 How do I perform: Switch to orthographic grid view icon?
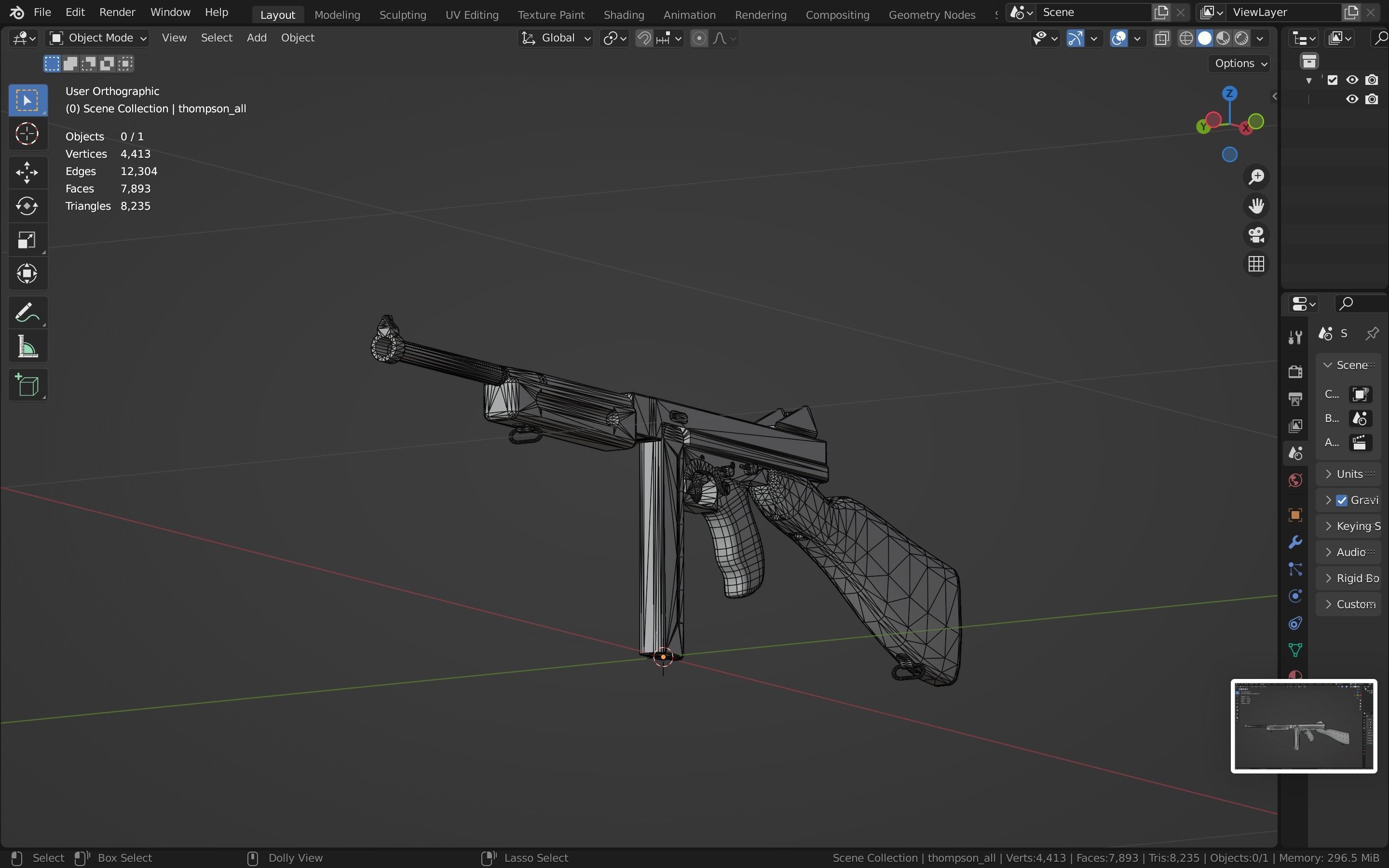1256,264
